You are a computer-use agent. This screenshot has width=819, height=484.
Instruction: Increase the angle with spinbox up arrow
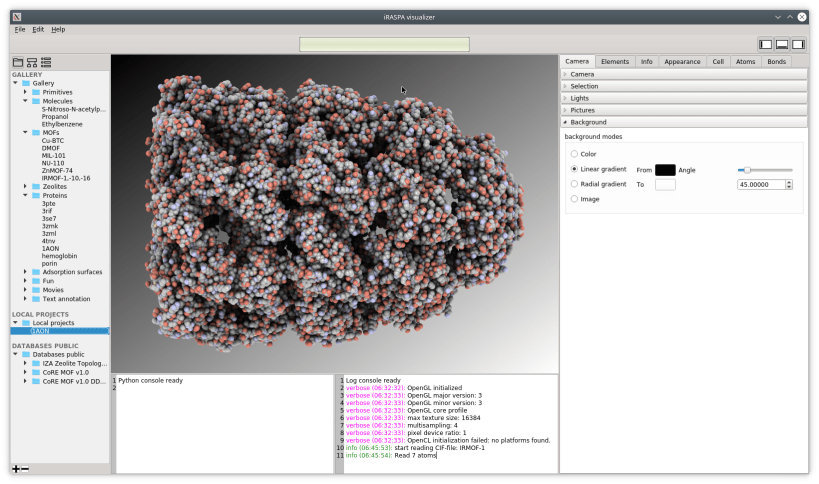tap(789, 182)
